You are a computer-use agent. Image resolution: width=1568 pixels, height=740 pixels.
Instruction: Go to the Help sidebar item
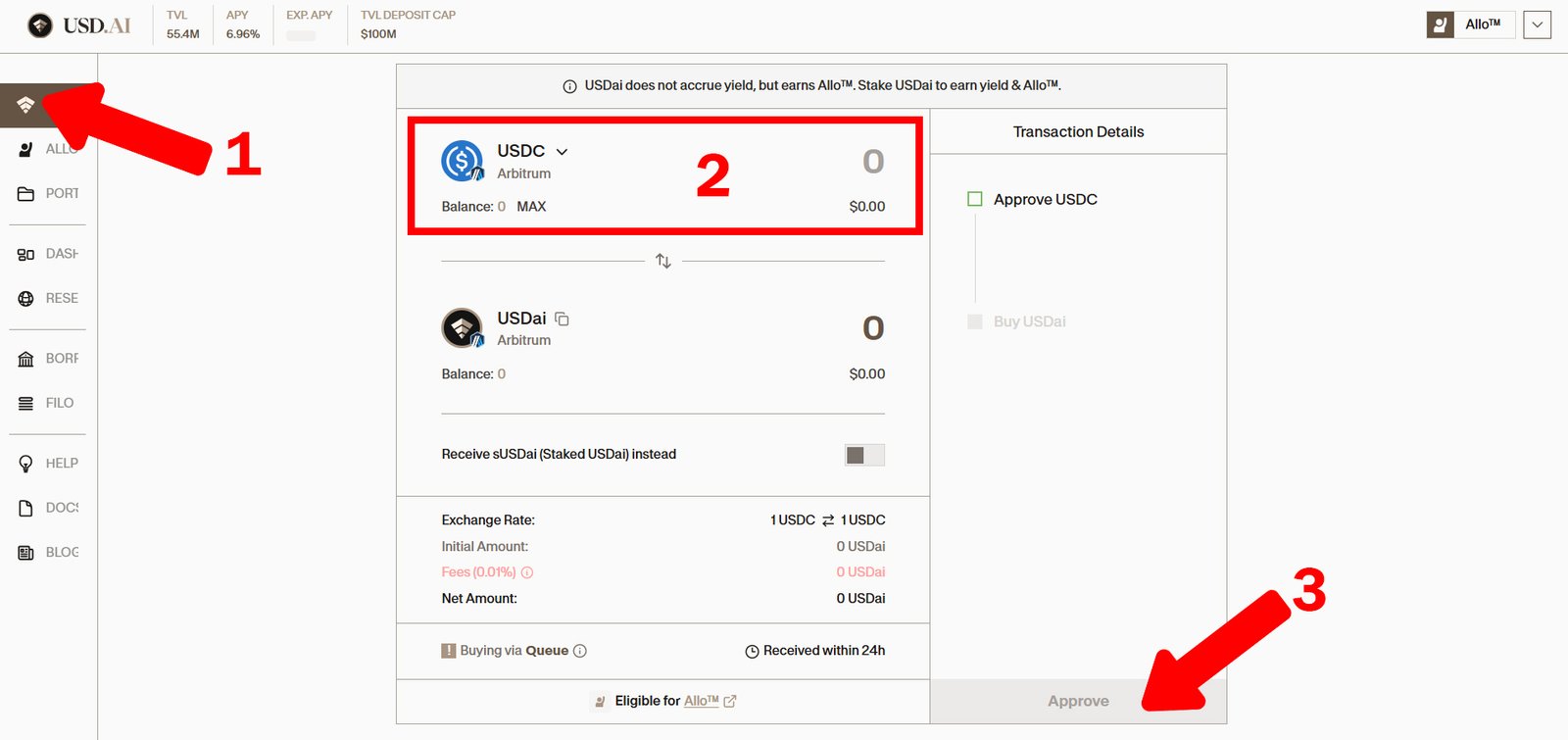tap(48, 464)
